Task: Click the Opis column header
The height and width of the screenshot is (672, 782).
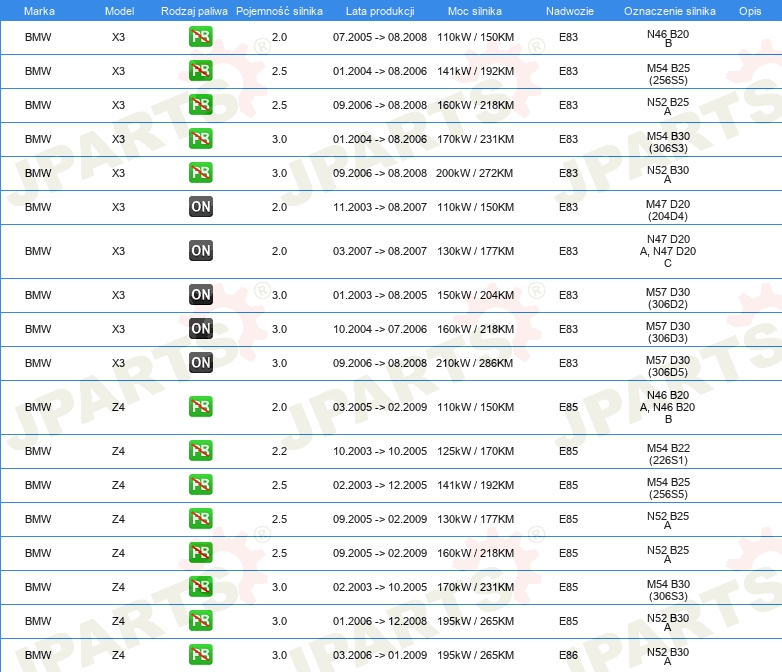Action: pyautogui.click(x=750, y=11)
